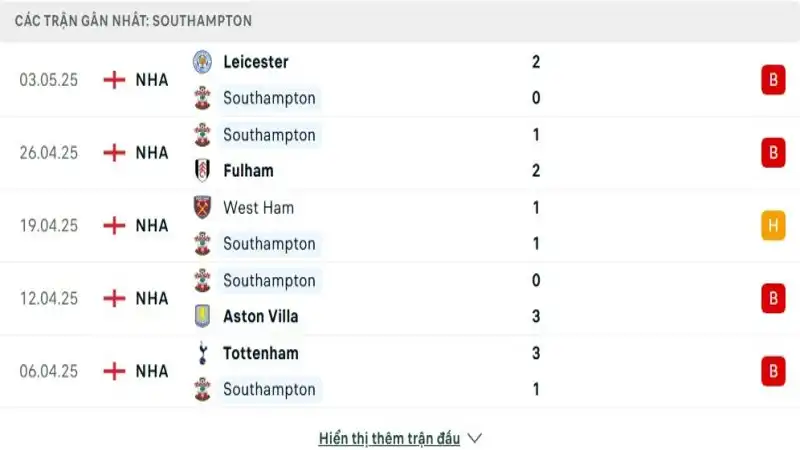Click the Aston Villa club crest icon
This screenshot has height=450, width=800.
click(x=203, y=317)
